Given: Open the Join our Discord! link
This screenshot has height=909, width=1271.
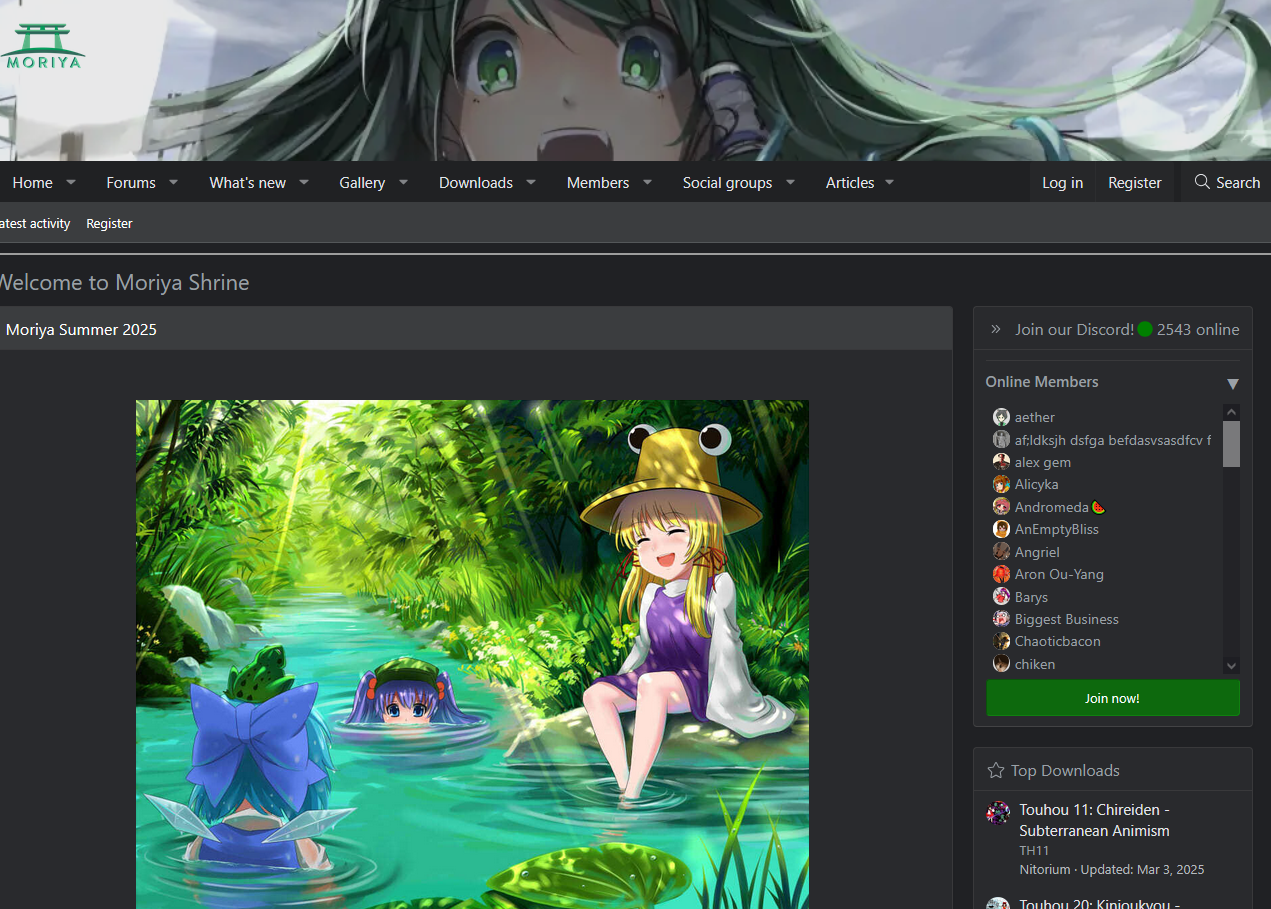Looking at the screenshot, I should [x=1074, y=329].
